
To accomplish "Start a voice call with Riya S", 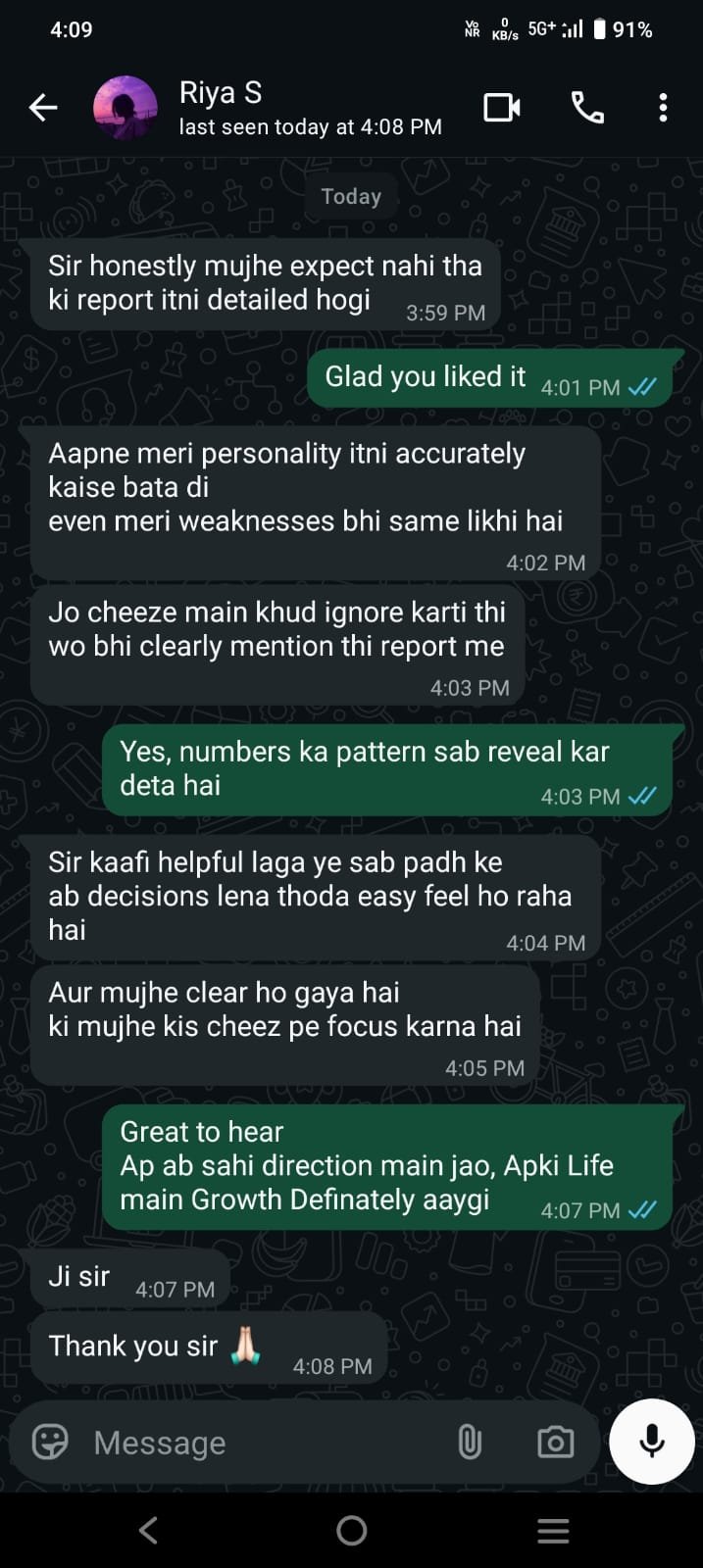I will (587, 108).
